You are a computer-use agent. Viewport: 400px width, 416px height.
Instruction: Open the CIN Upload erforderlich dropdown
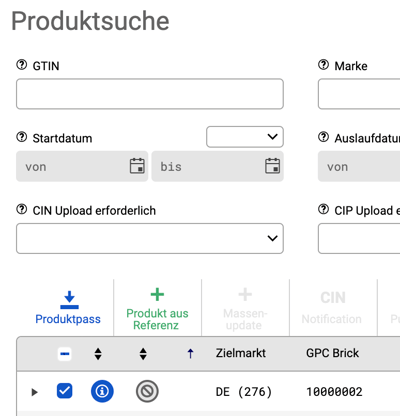click(x=150, y=238)
